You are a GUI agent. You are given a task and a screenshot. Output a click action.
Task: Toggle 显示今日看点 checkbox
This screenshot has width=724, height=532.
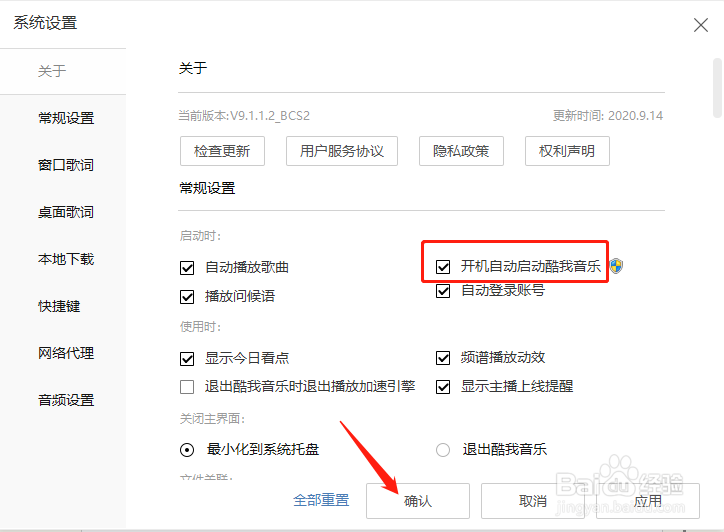pyautogui.click(x=187, y=358)
